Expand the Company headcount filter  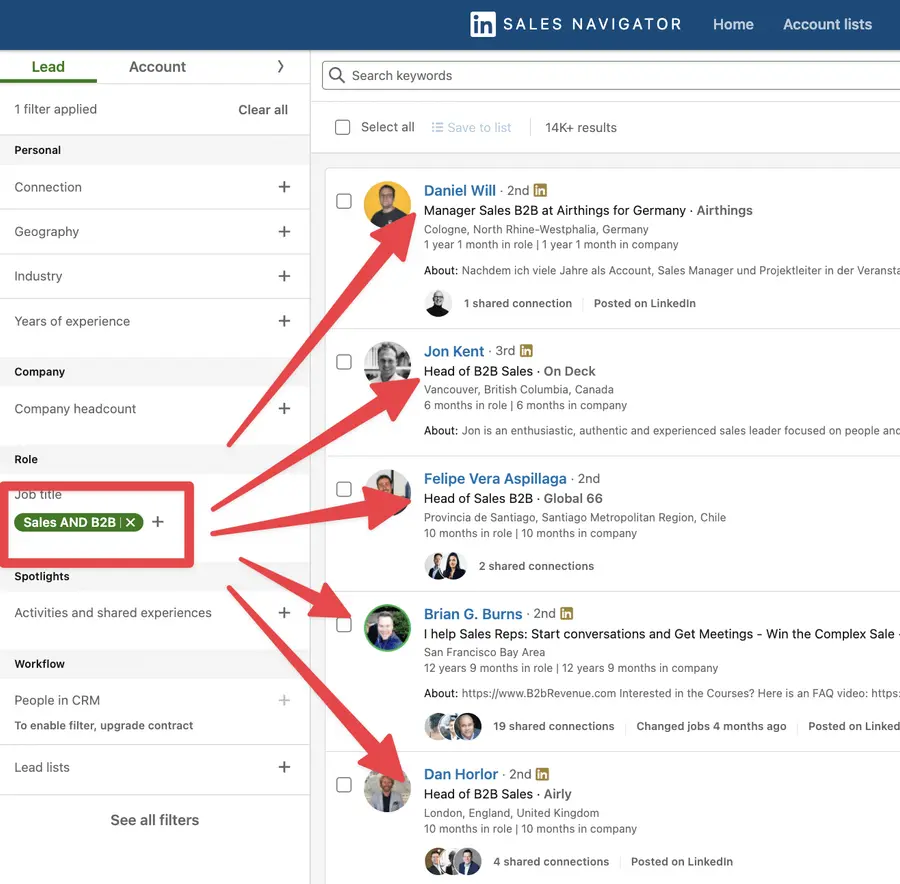[x=284, y=409]
